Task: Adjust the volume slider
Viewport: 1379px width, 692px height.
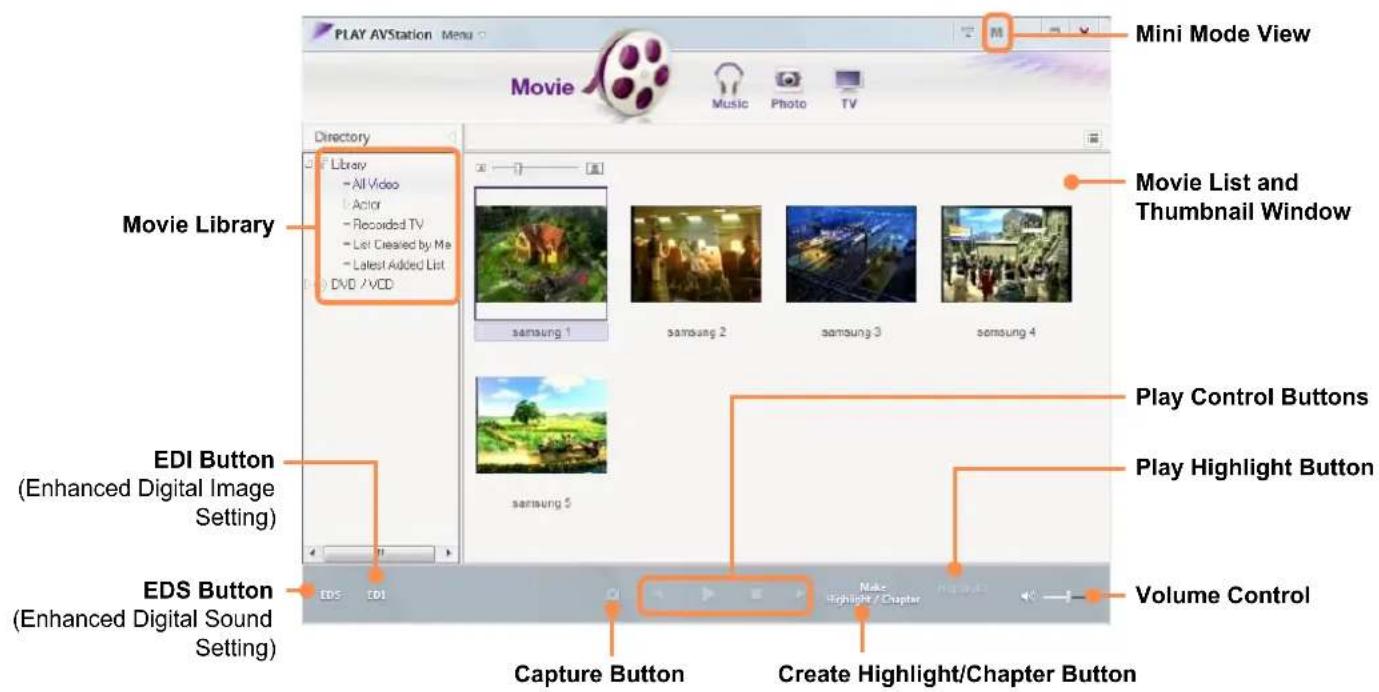Action: [x=1067, y=596]
